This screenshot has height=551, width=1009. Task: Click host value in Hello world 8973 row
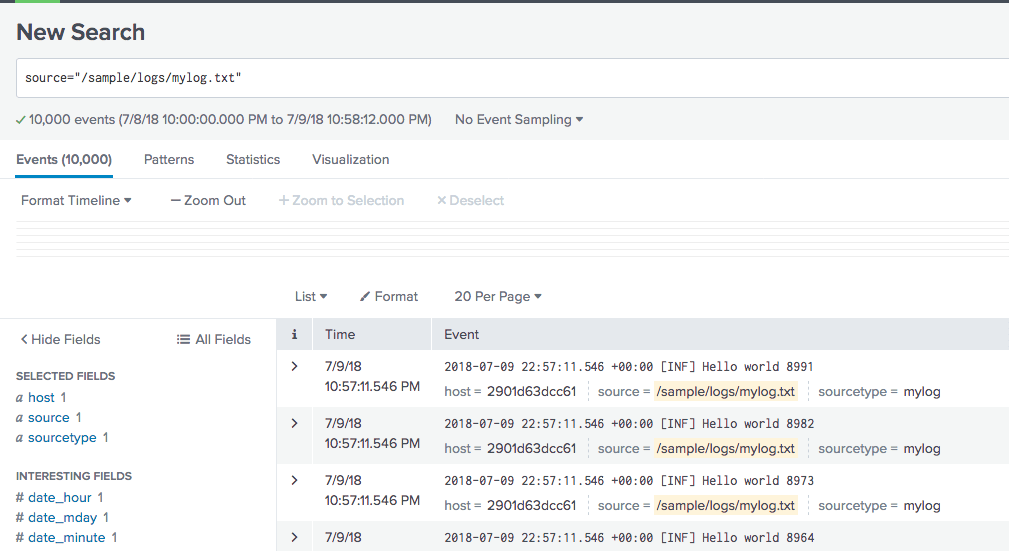click(x=531, y=506)
